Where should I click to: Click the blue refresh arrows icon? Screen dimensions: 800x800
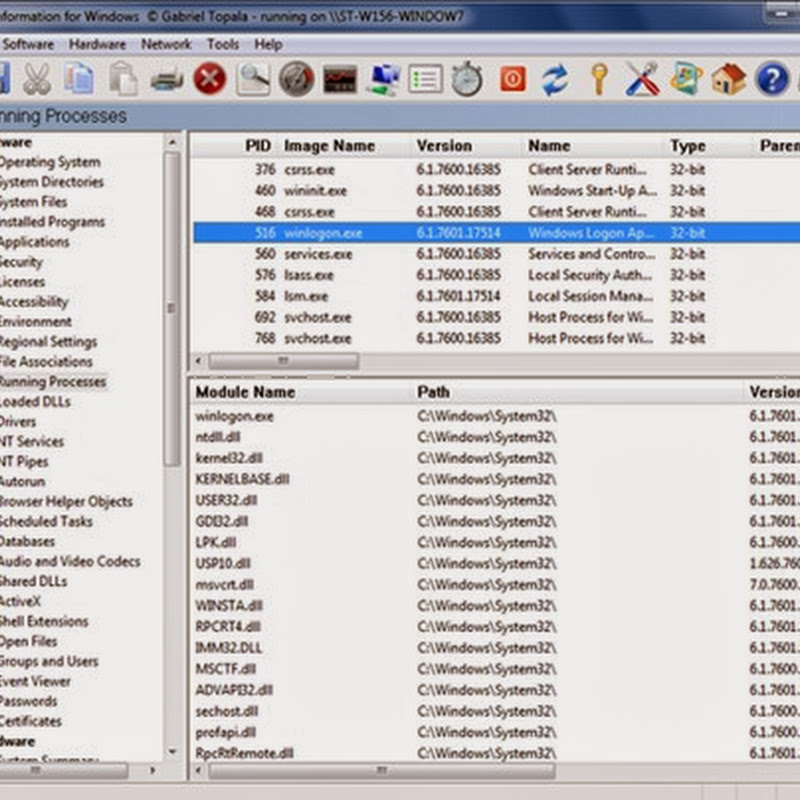coord(555,78)
